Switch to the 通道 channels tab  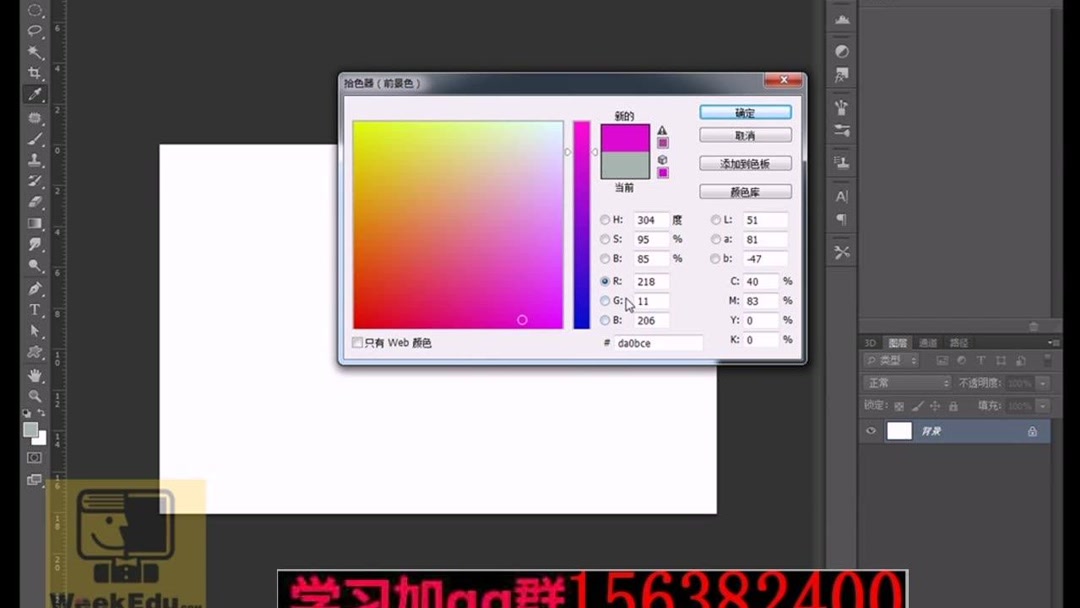point(926,343)
